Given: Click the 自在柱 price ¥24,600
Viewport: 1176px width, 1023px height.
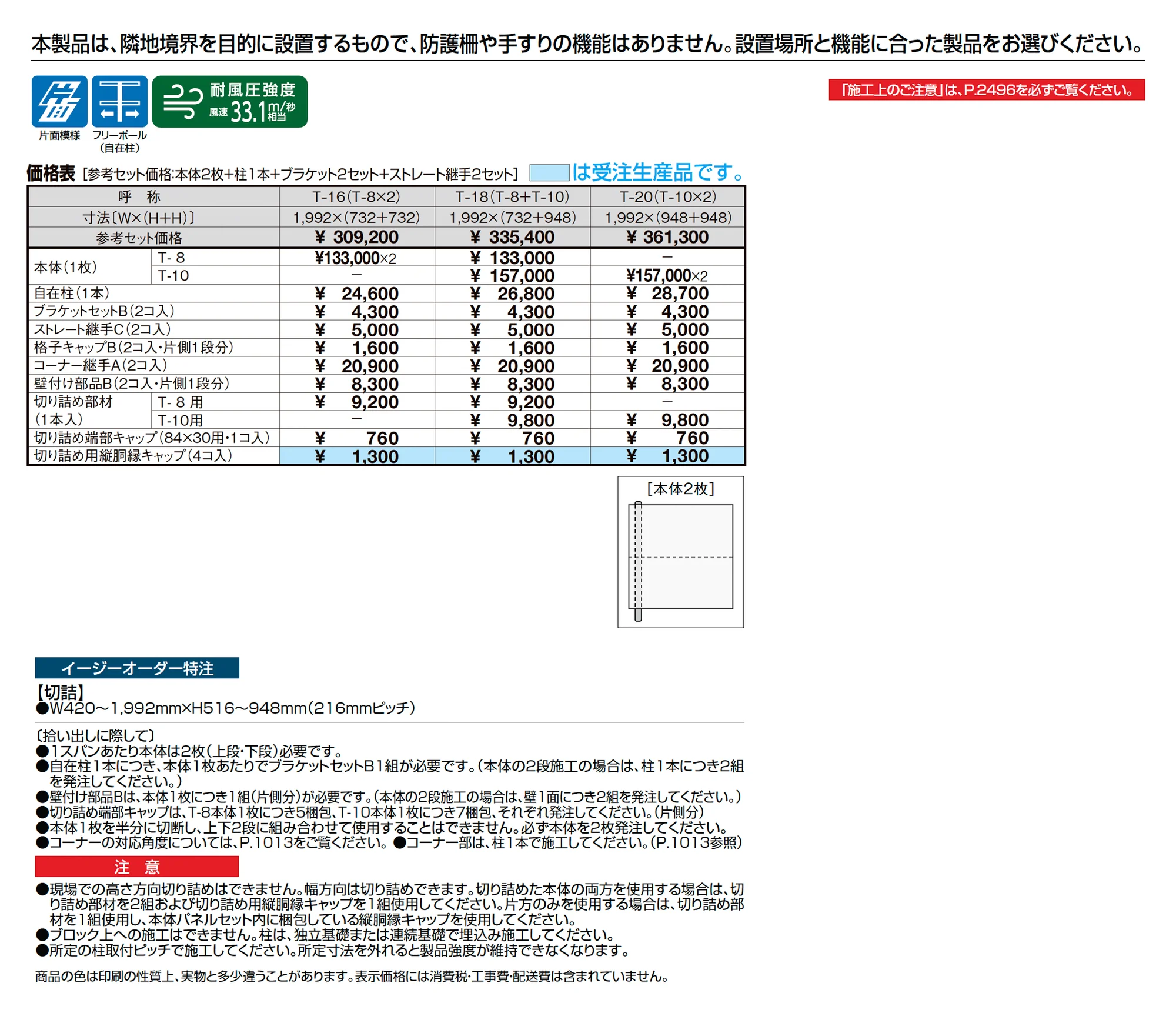Looking at the screenshot, I should (356, 294).
